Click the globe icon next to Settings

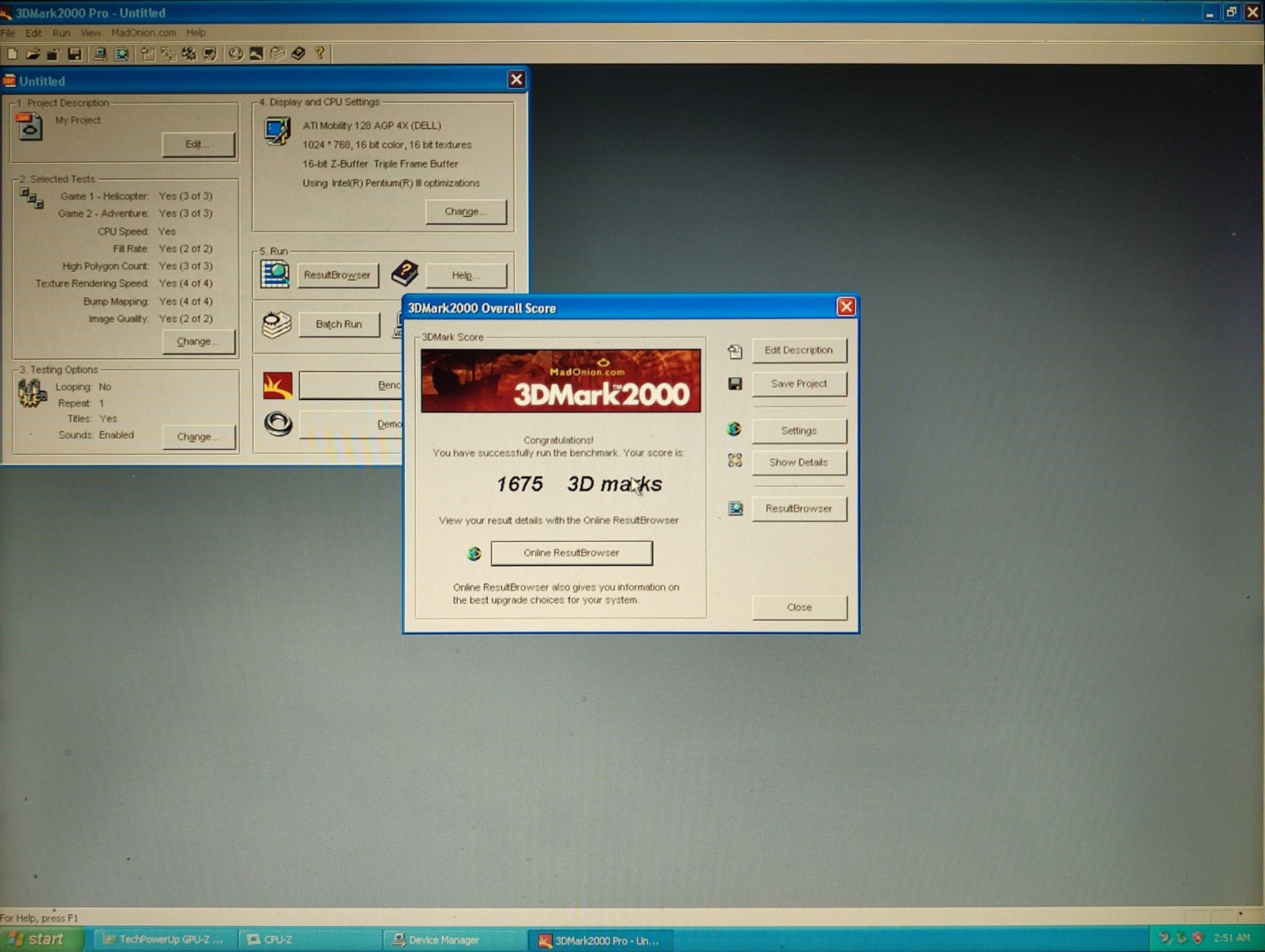tap(734, 429)
